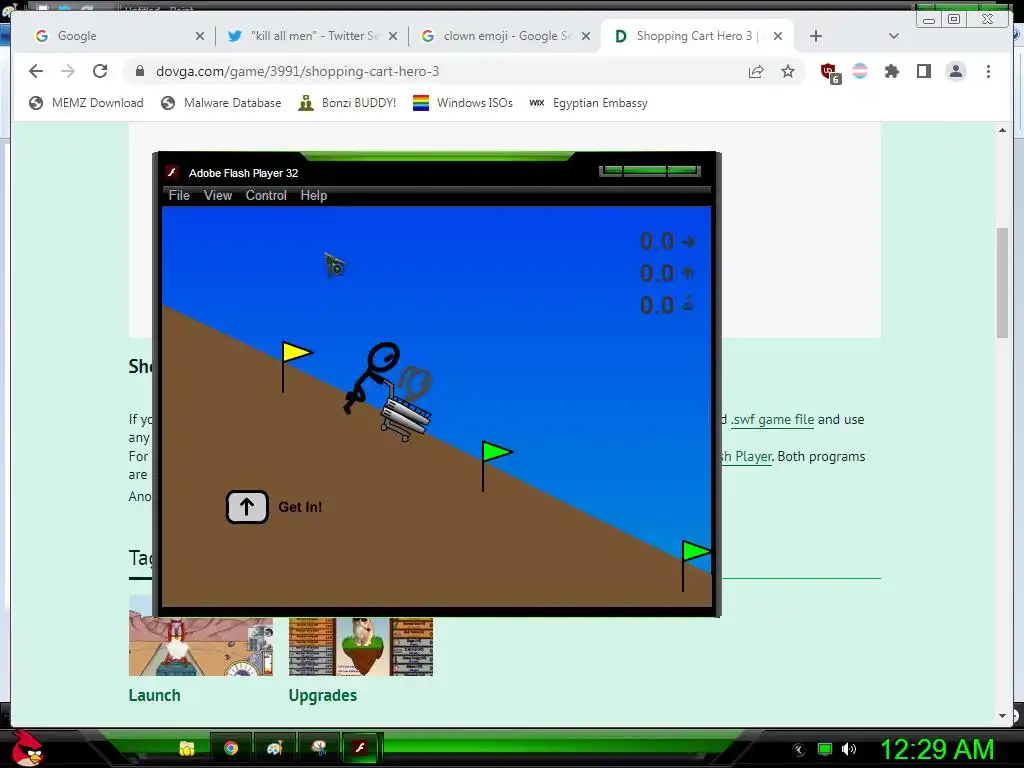Click the scrollbar down arrow

click(x=1002, y=716)
